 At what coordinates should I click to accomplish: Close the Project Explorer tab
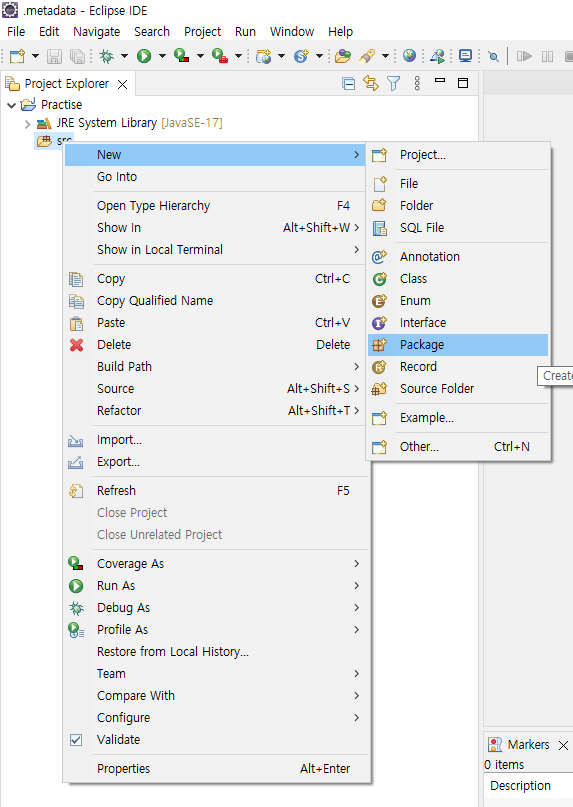[123, 84]
